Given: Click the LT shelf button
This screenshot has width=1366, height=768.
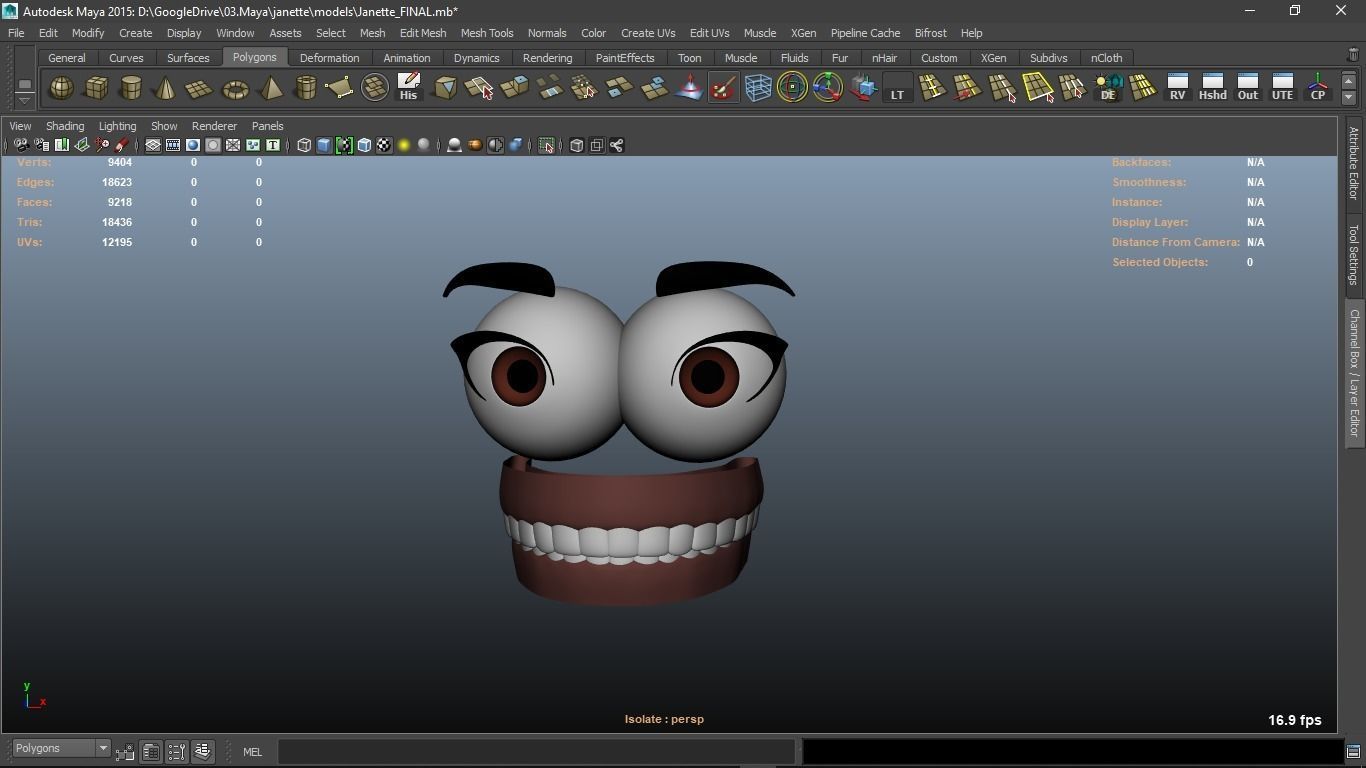Looking at the screenshot, I should point(897,88).
